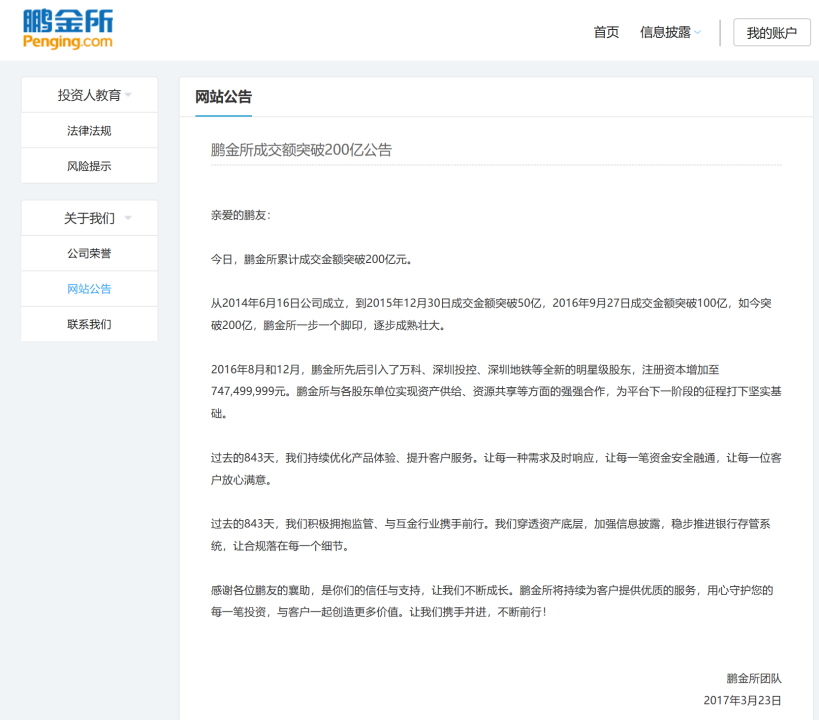The image size is (819, 720).
Task: Click the 鹏金所 Penging.com logo
Action: [x=68, y=30]
